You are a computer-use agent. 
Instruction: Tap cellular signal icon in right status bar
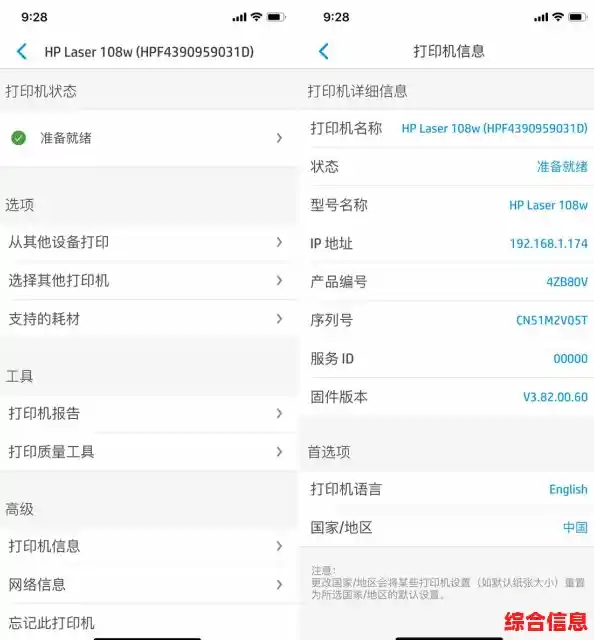click(x=541, y=18)
